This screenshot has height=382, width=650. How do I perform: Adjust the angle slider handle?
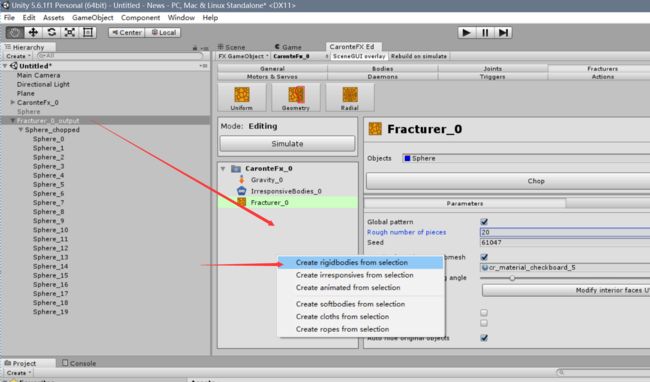(512, 278)
